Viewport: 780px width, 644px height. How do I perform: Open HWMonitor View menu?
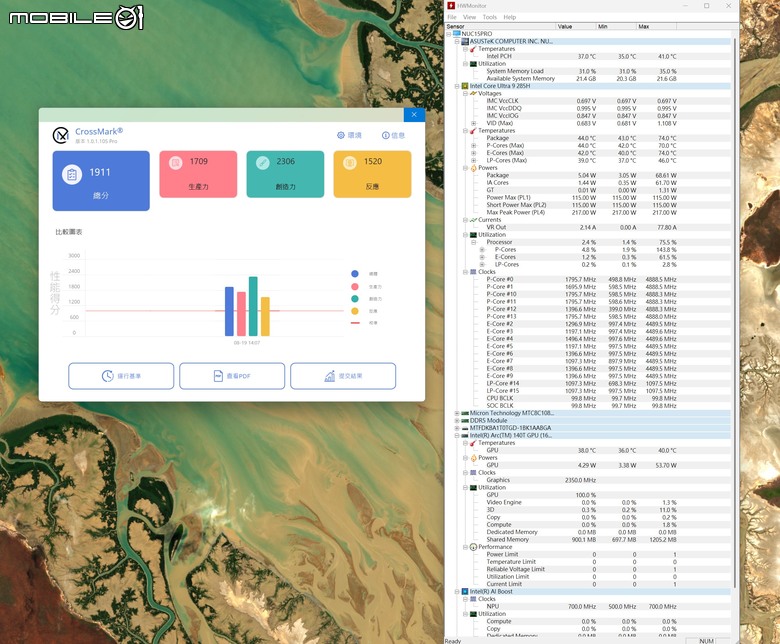click(469, 17)
